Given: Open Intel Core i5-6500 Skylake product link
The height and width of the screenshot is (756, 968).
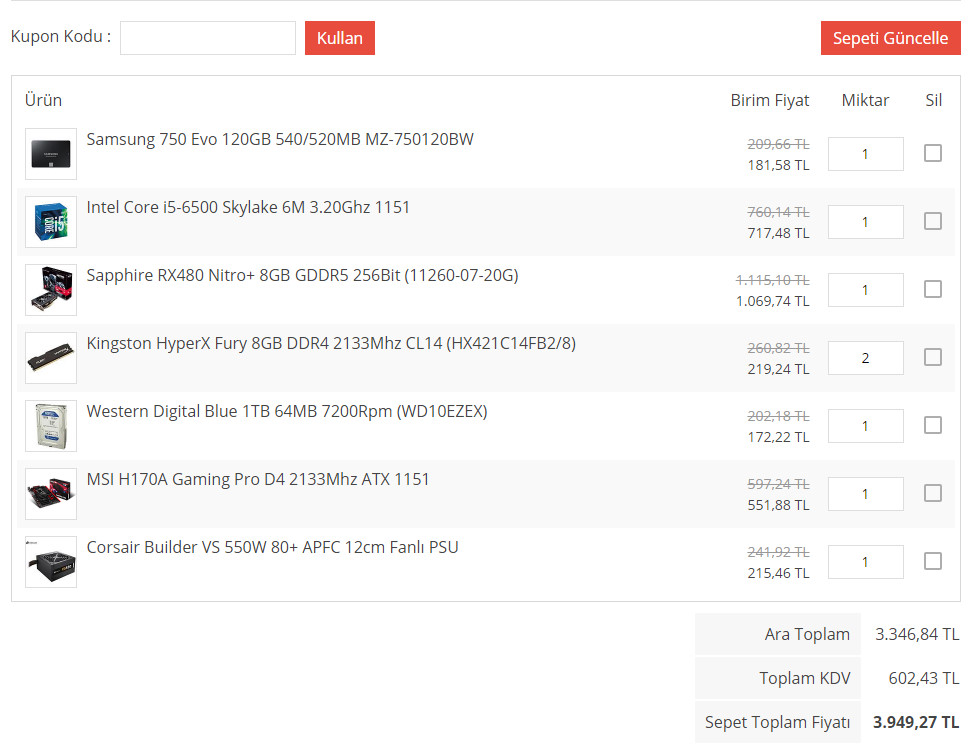Looking at the screenshot, I should 248,207.
